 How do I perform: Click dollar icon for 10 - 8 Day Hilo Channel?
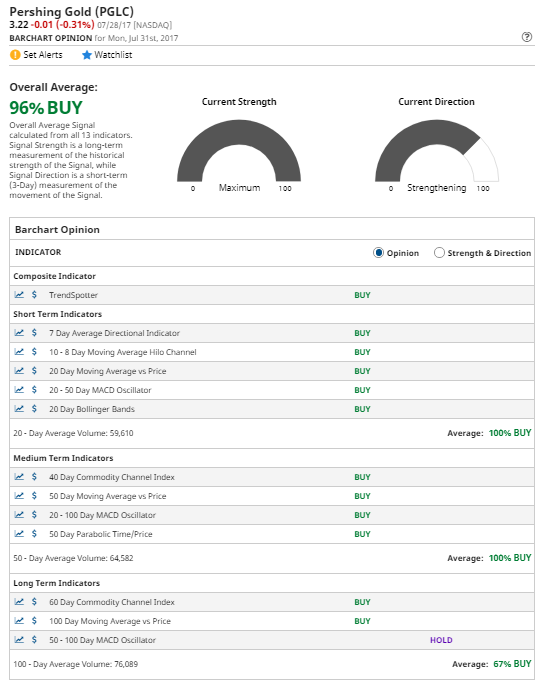tap(34, 351)
